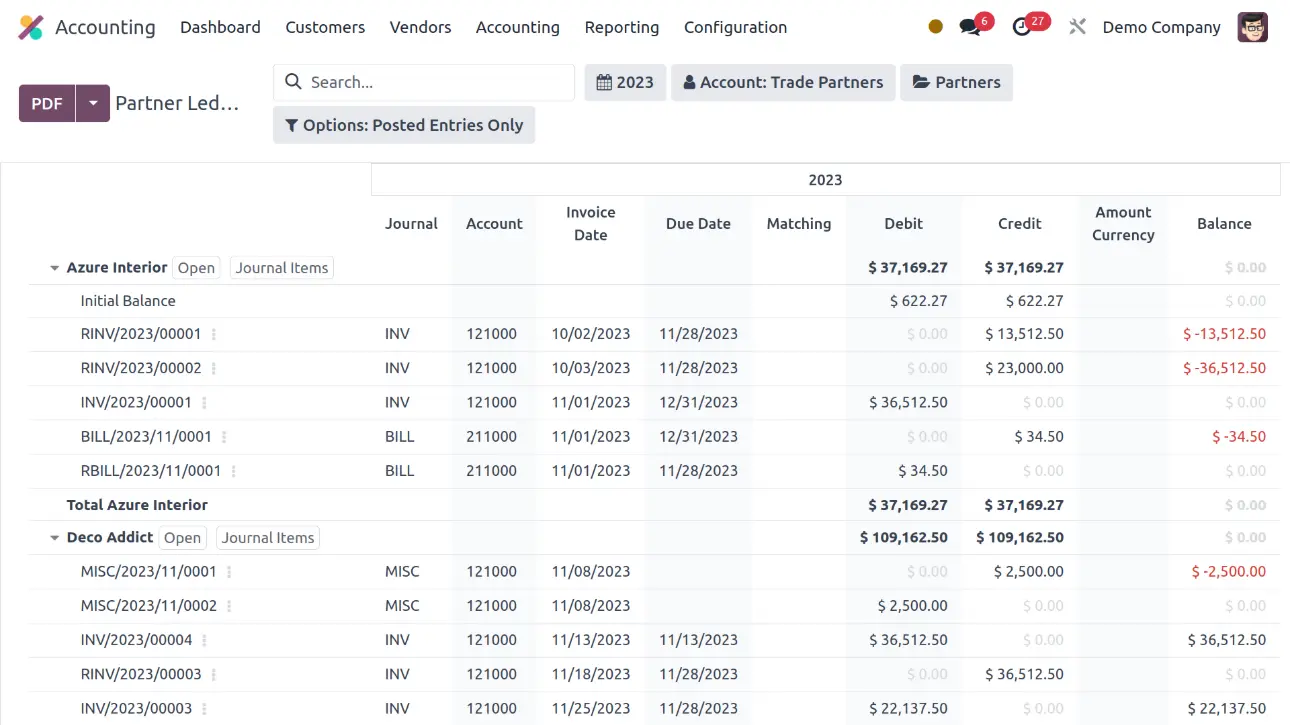Open the Reporting menu

point(621,28)
